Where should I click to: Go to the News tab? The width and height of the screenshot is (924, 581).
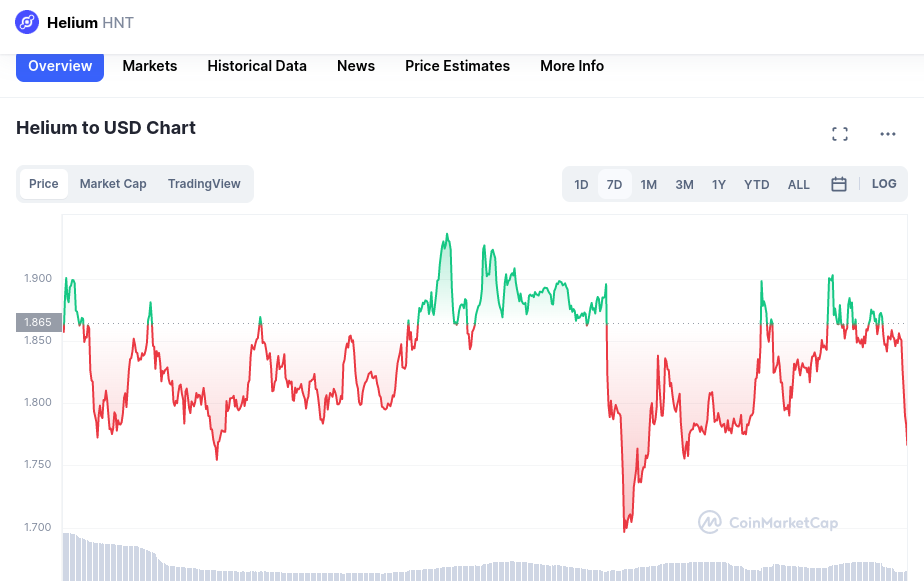pyautogui.click(x=356, y=66)
